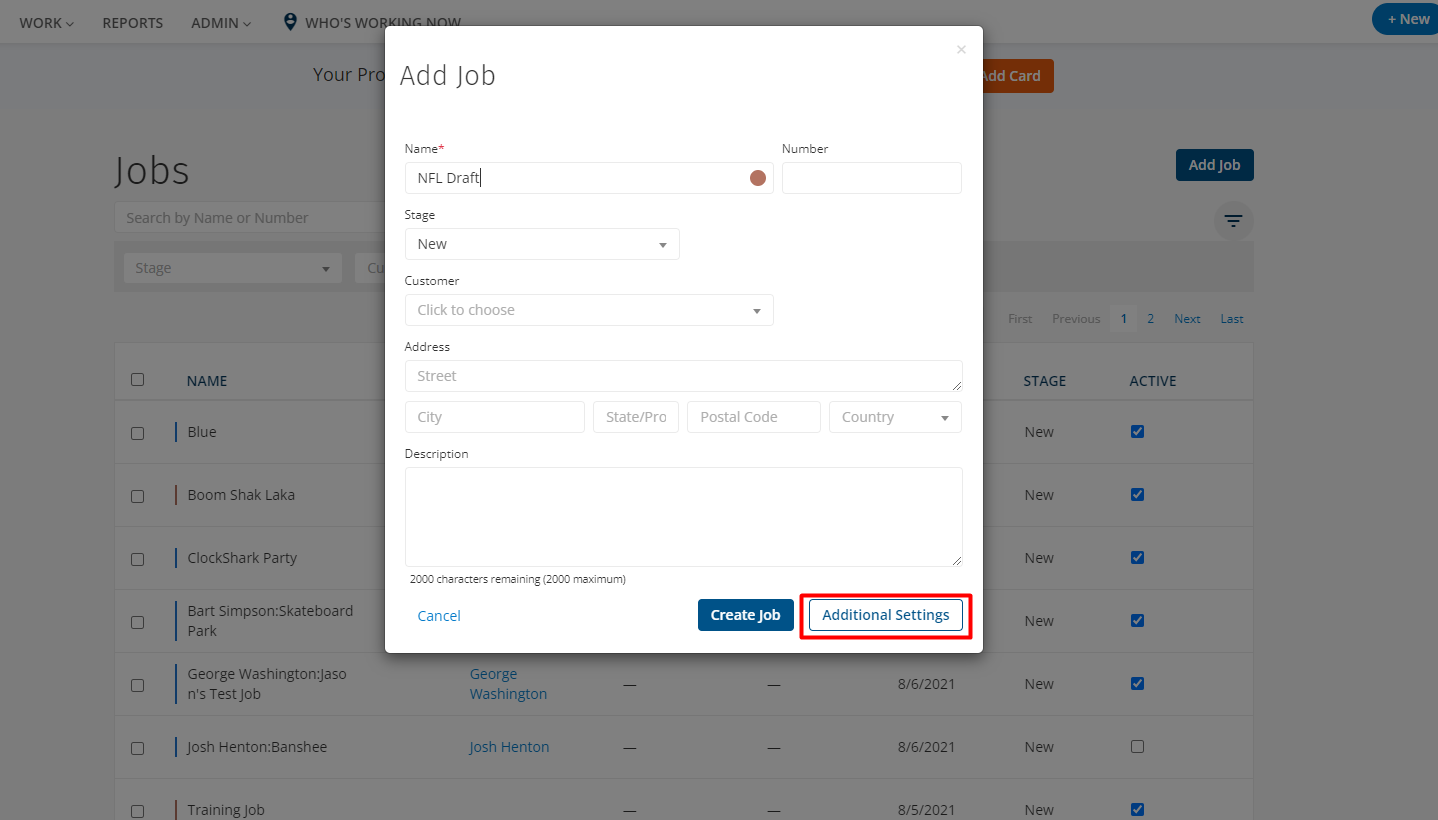Go to page 2 of jobs
The image size is (1438, 820).
tap(1151, 319)
